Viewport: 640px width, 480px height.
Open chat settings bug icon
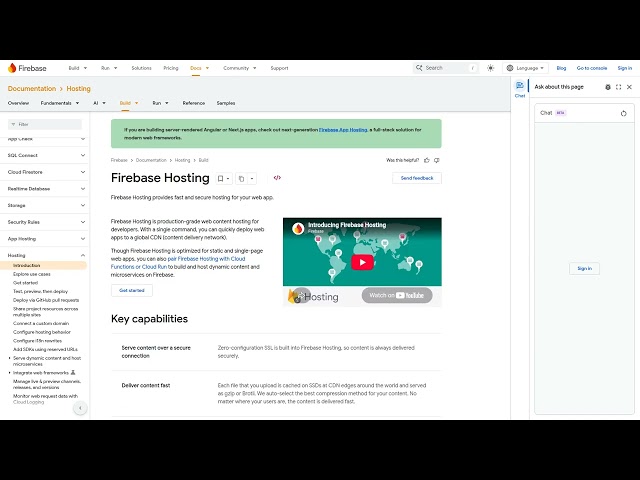[608, 87]
